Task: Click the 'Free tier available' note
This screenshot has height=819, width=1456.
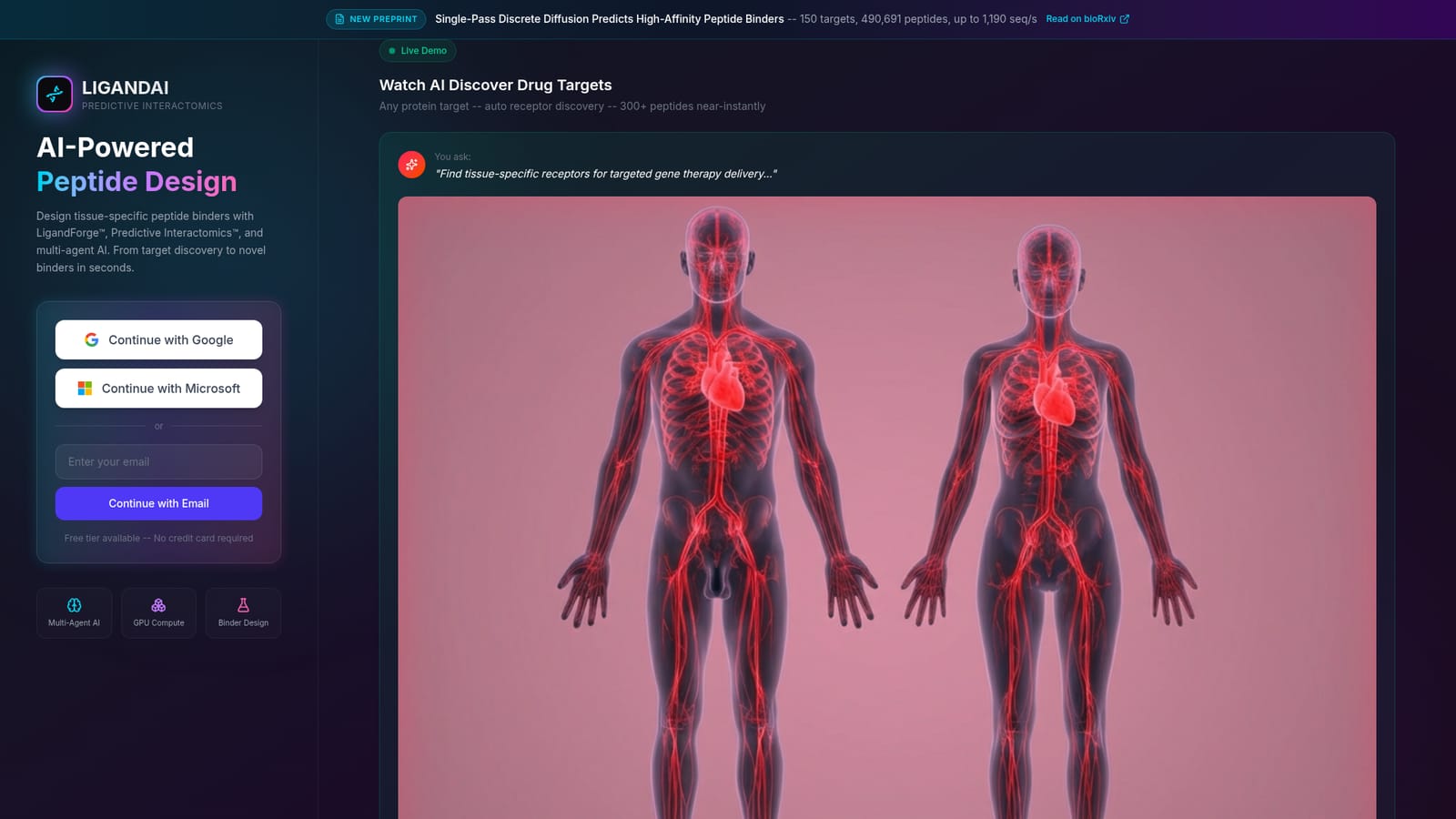Action: point(158,539)
